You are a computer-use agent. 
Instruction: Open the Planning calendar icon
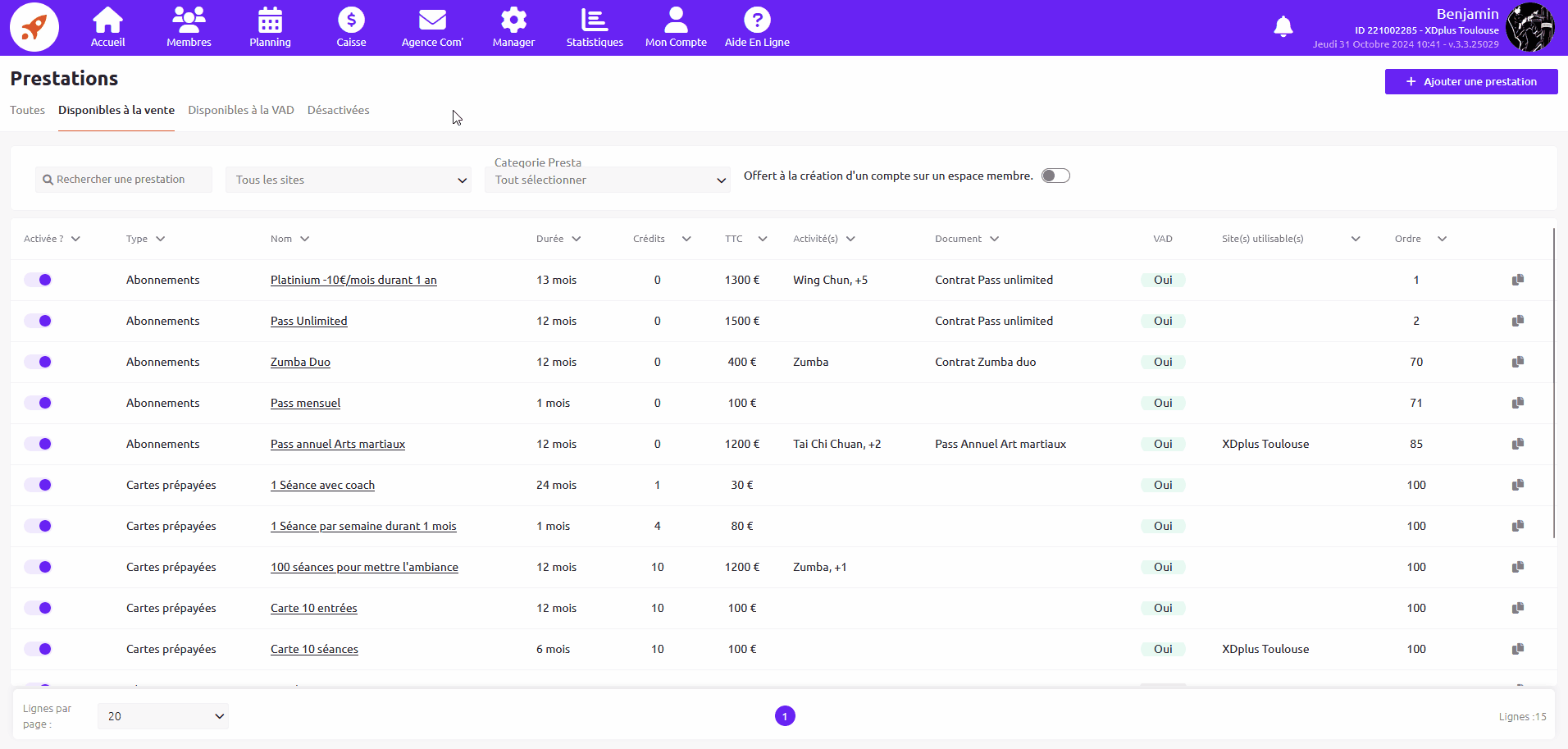pos(270,21)
